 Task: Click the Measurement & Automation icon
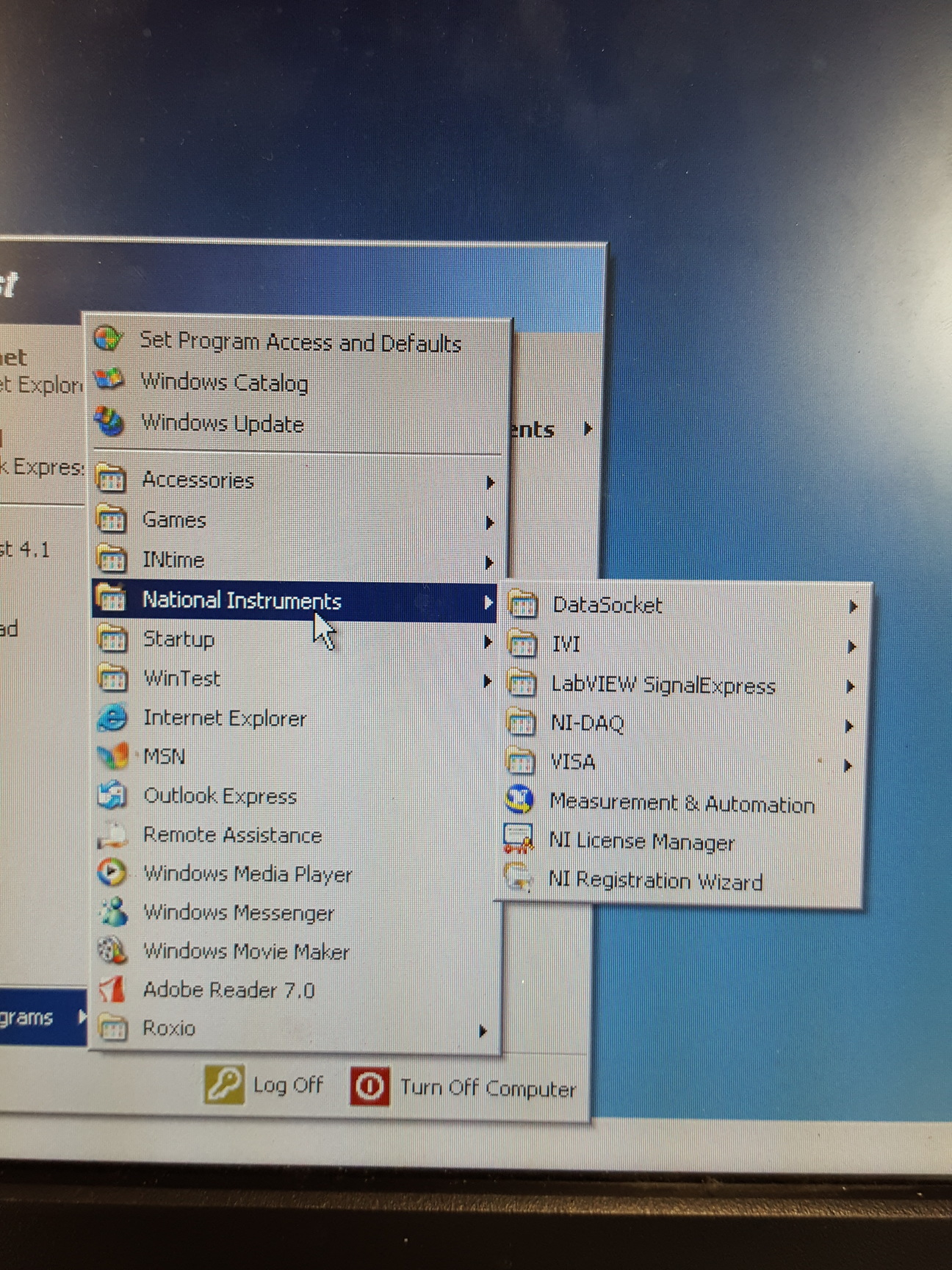tap(519, 800)
